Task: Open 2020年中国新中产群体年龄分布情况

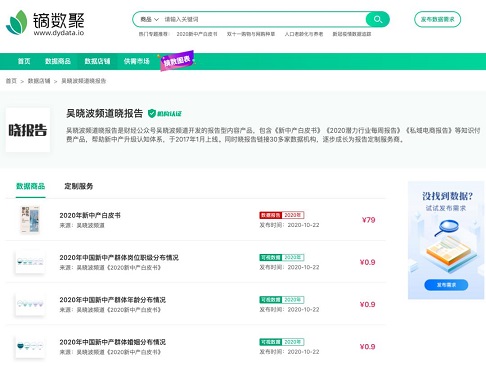Action: [x=113, y=300]
